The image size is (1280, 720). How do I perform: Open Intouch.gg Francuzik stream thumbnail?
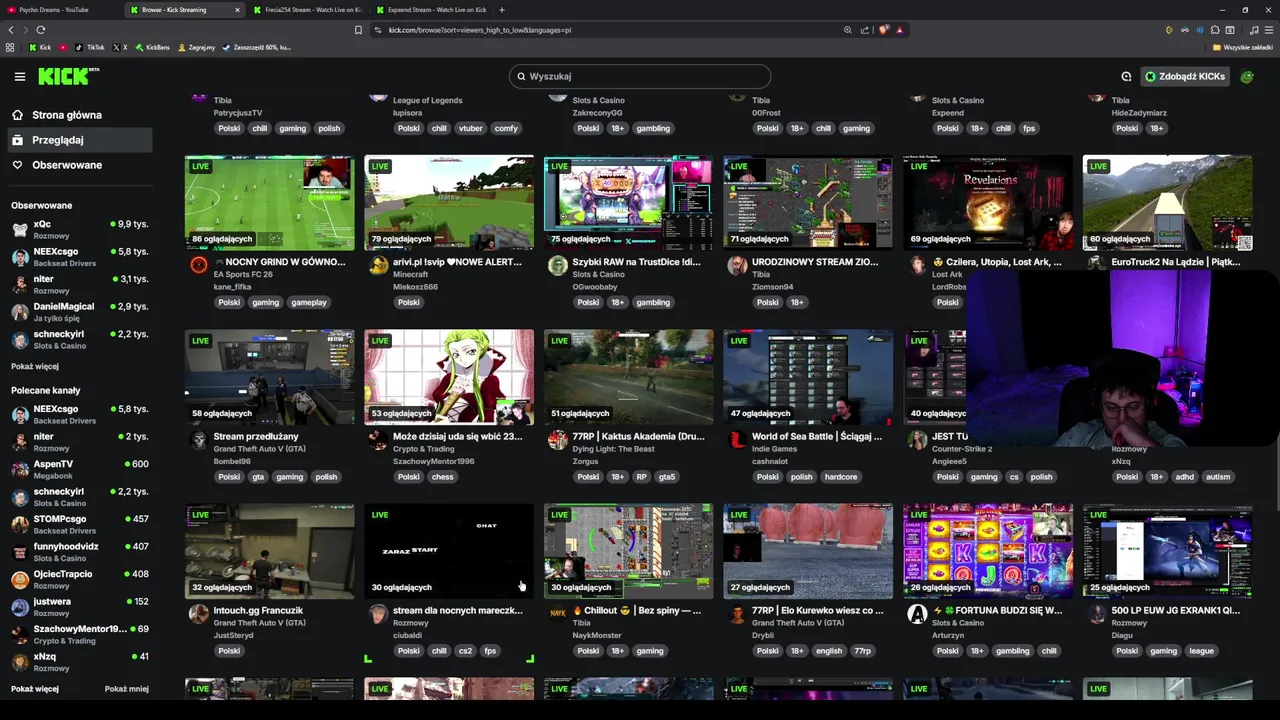click(x=269, y=551)
